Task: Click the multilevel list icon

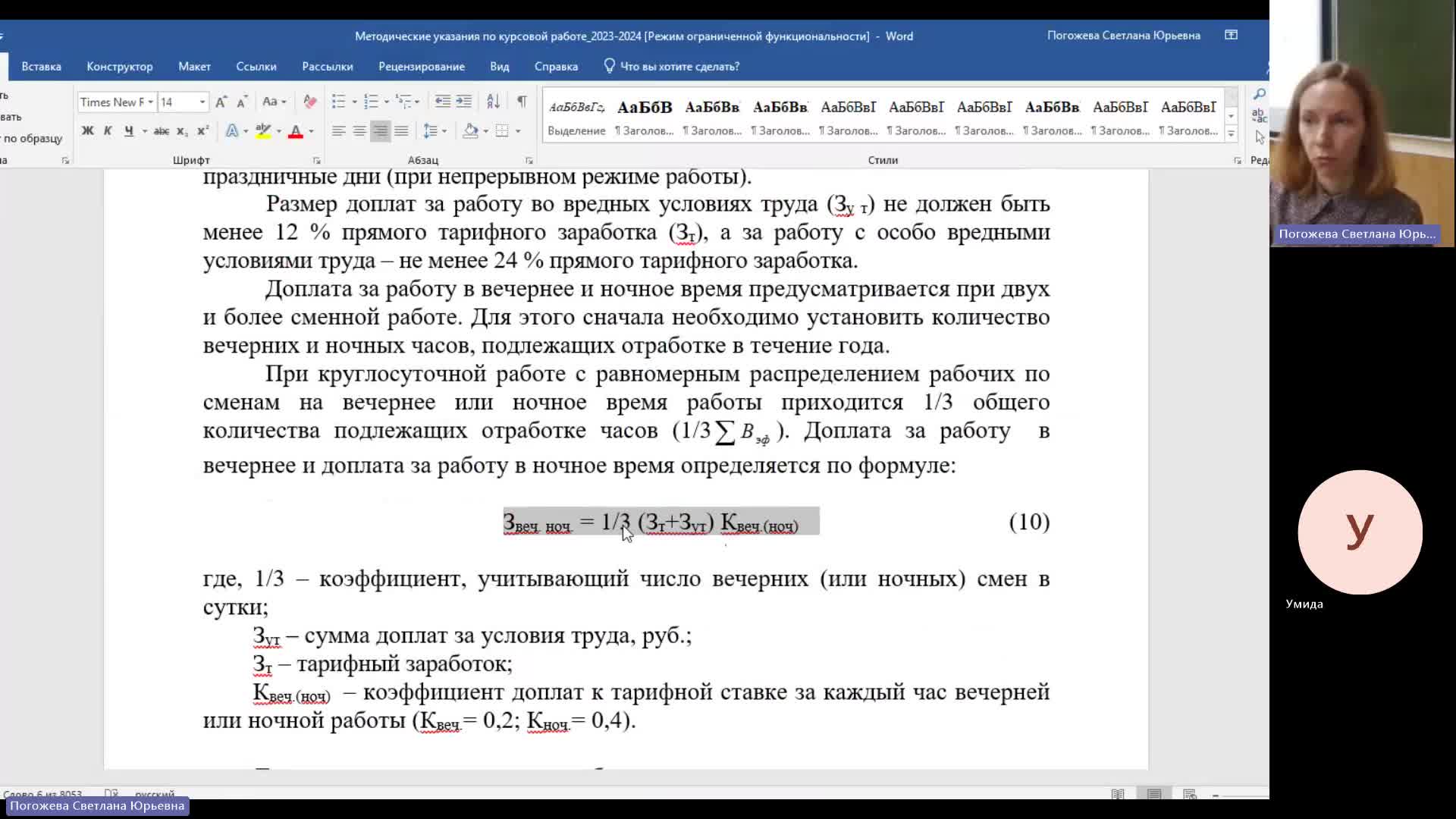Action: click(x=403, y=102)
